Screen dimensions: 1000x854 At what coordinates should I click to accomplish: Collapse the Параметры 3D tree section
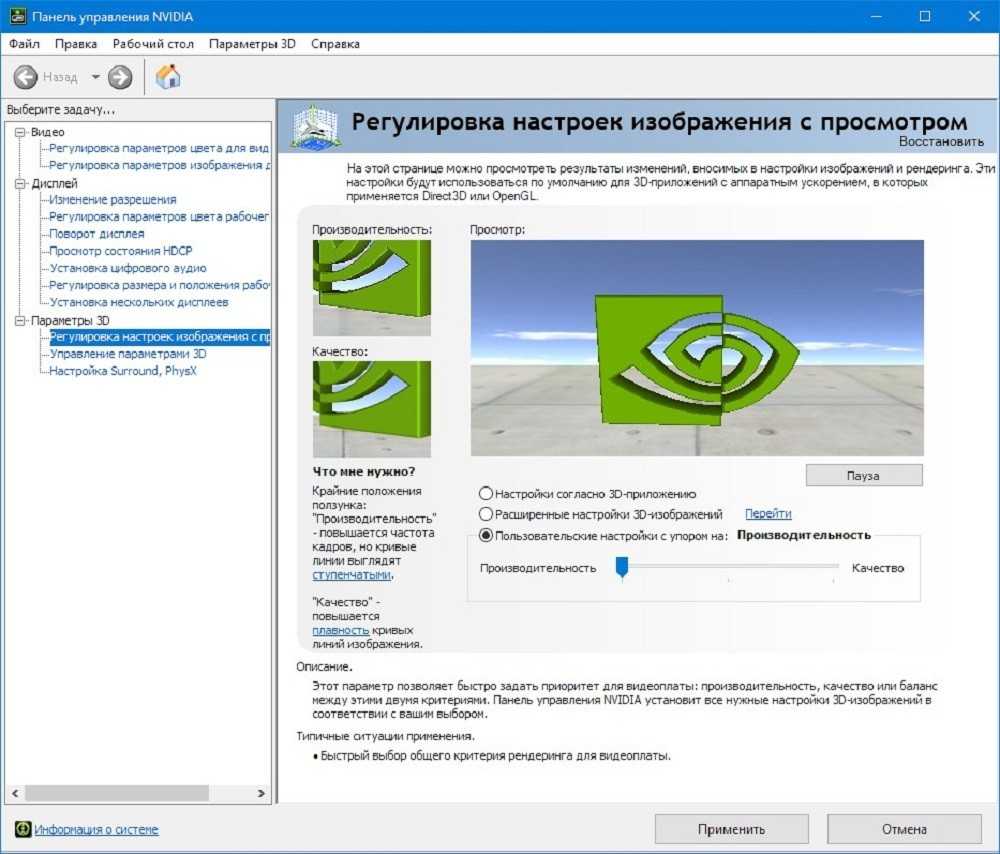(x=21, y=321)
